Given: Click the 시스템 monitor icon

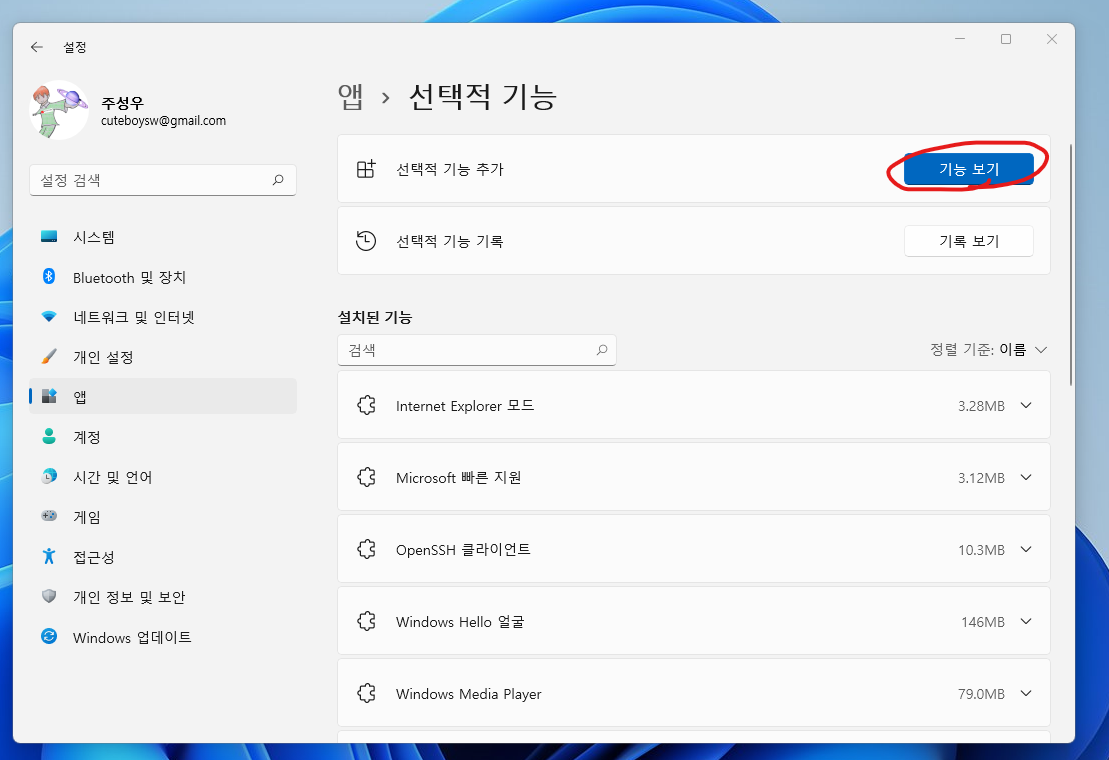Looking at the screenshot, I should pyautogui.click(x=49, y=237).
